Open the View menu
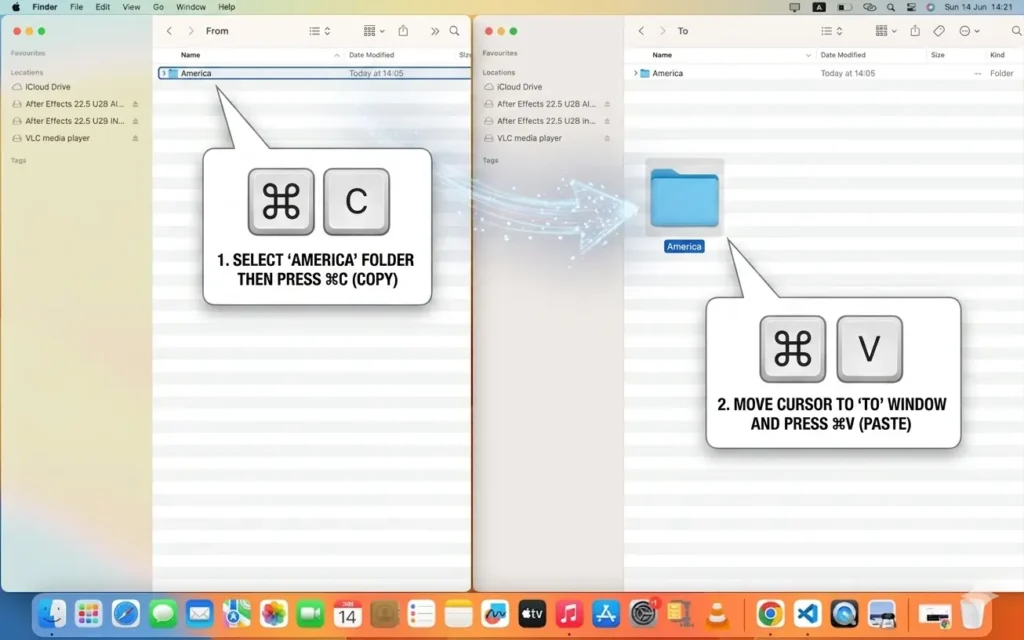This screenshot has height=640, width=1024. (x=131, y=7)
